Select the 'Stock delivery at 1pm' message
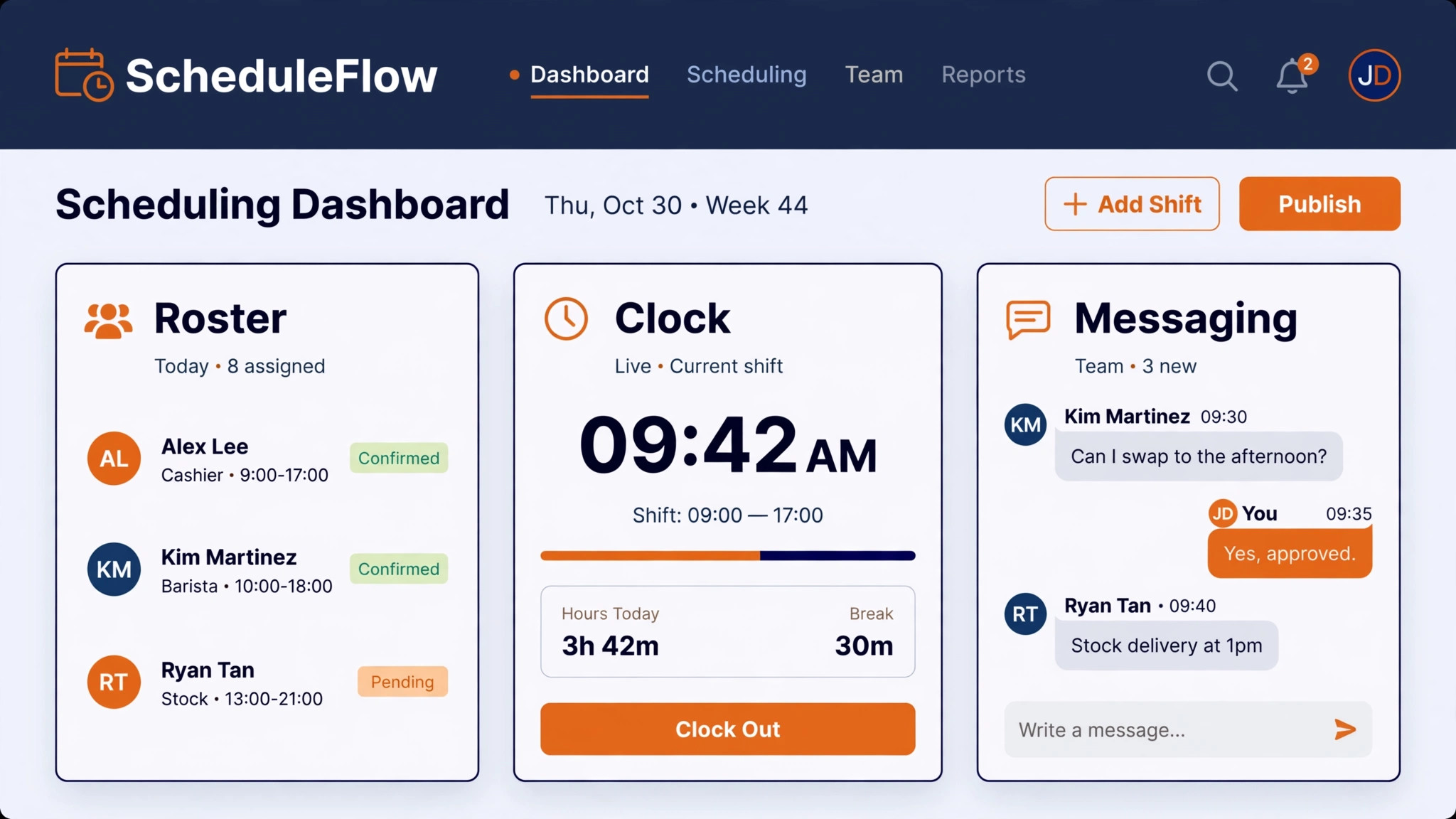 (1167, 646)
